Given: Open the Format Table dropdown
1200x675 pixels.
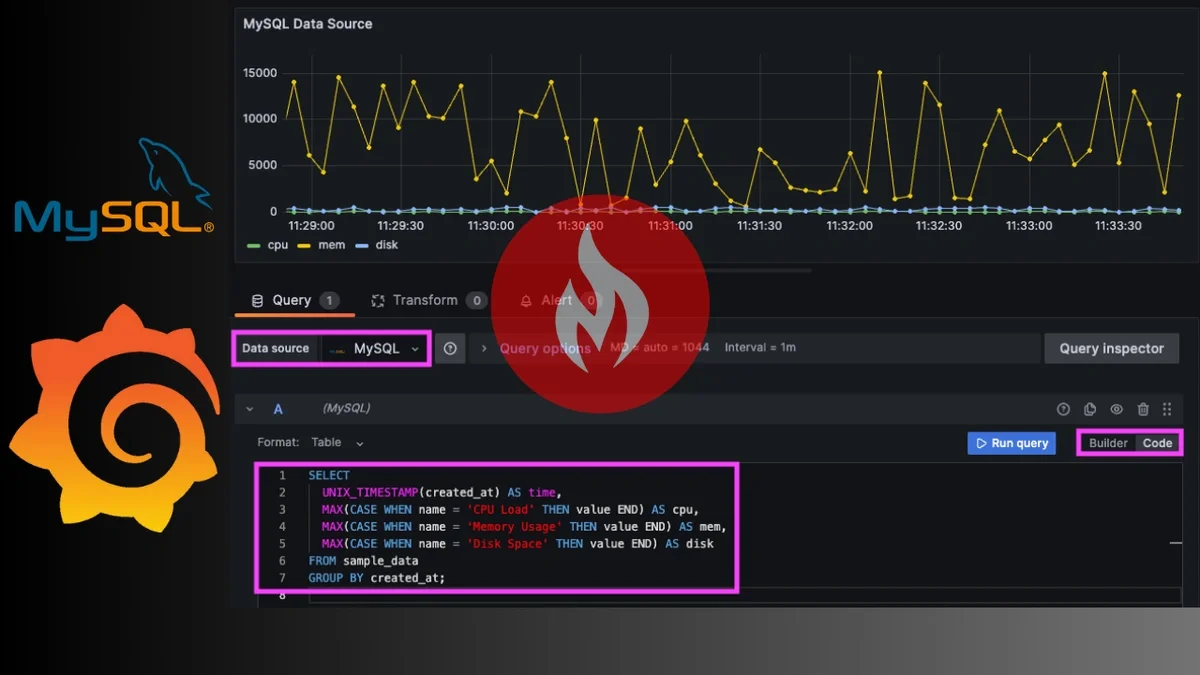Looking at the screenshot, I should coord(338,442).
